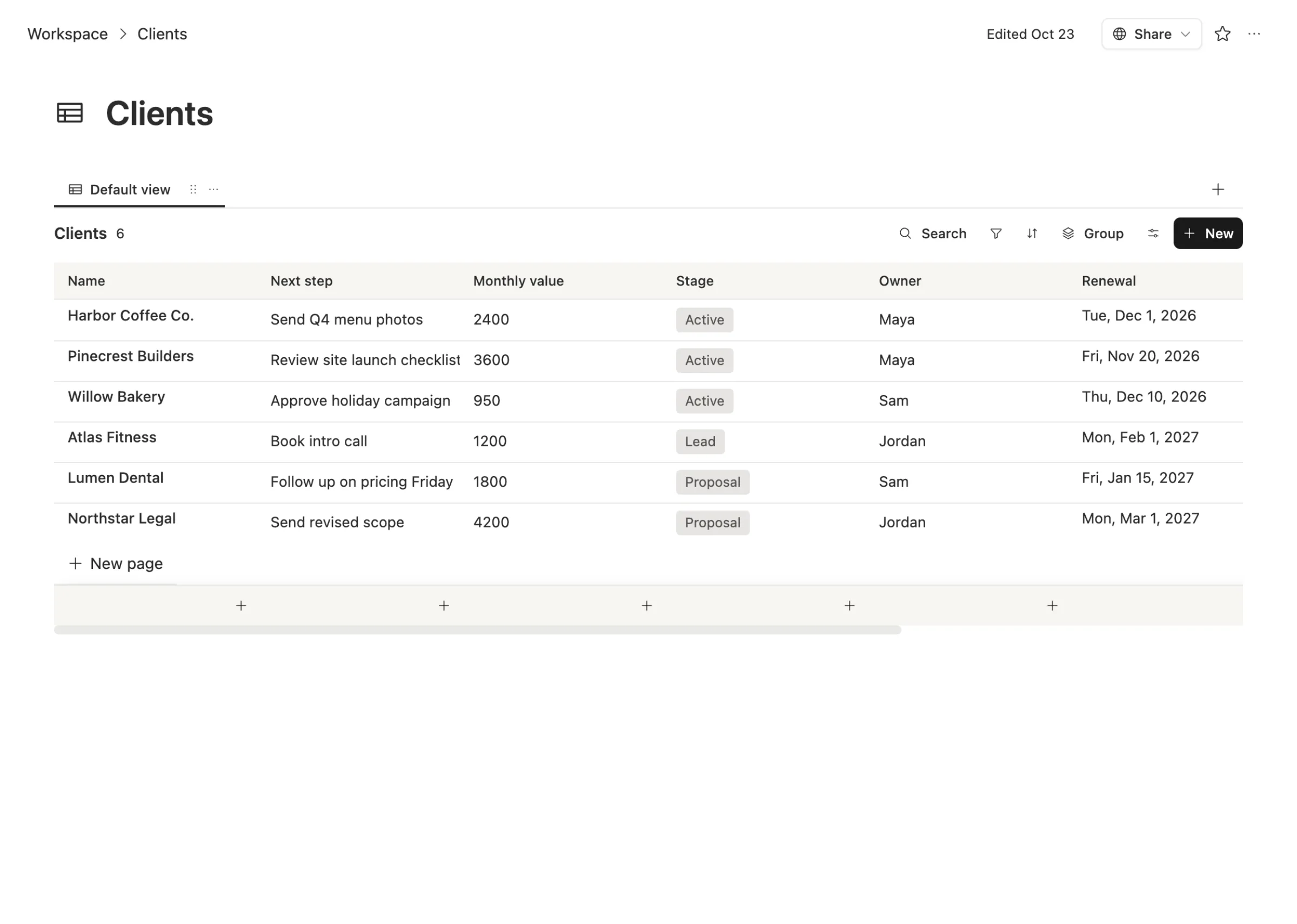The image size is (1297, 924).
Task: Click the Clients breadcrumb
Action: coord(162,34)
